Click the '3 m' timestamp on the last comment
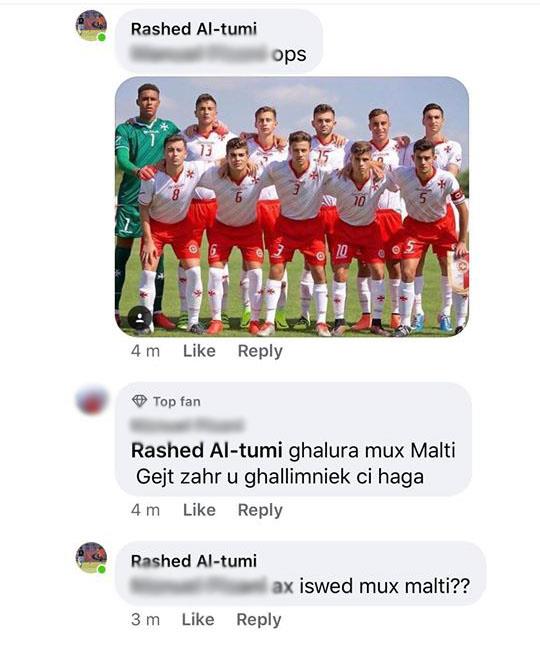Screen dimensions: 540x645 [145, 619]
